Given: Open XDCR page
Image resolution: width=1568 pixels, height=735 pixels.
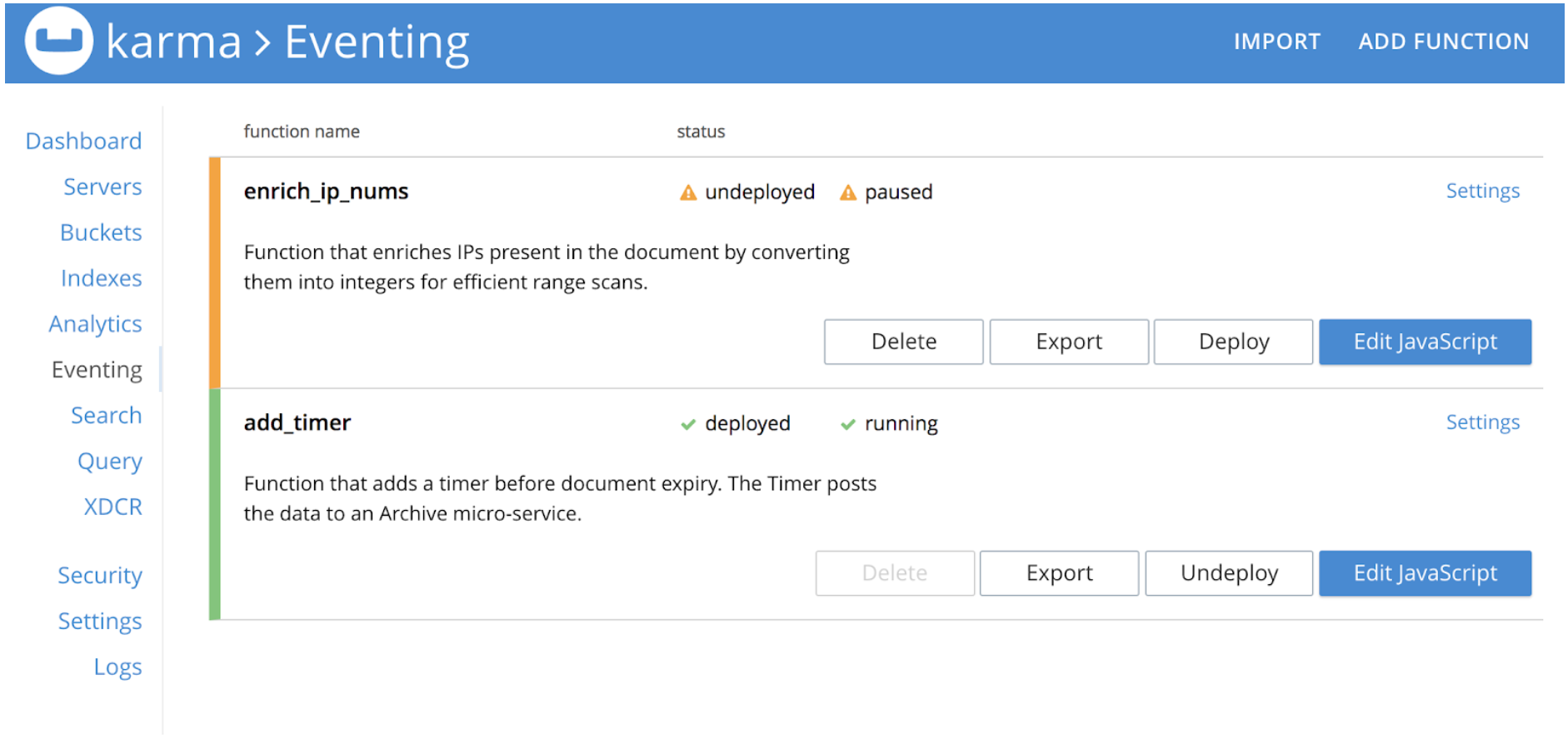Looking at the screenshot, I should pos(112,507).
